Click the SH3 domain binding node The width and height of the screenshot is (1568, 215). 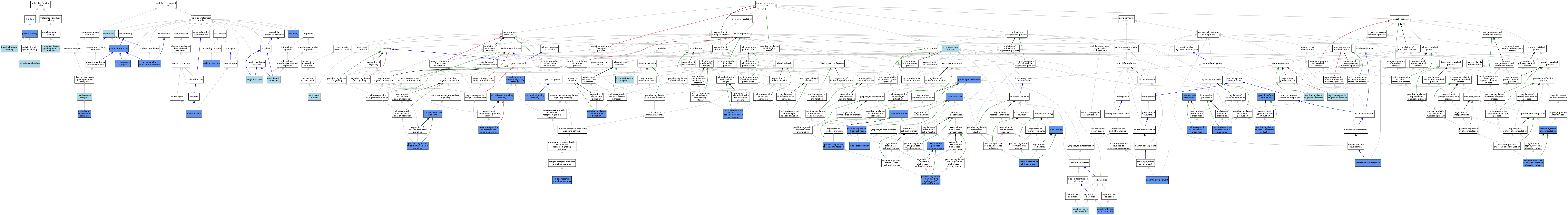(x=29, y=63)
